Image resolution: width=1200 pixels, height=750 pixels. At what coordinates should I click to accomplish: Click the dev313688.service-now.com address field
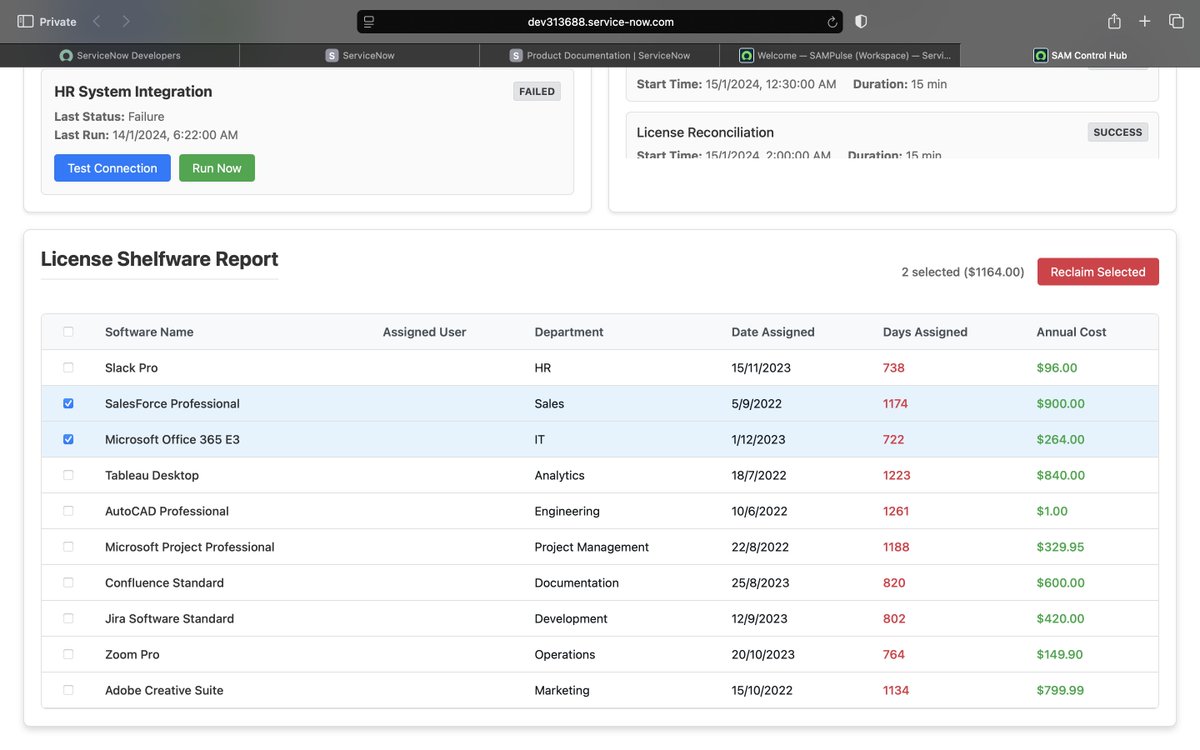coord(600,22)
